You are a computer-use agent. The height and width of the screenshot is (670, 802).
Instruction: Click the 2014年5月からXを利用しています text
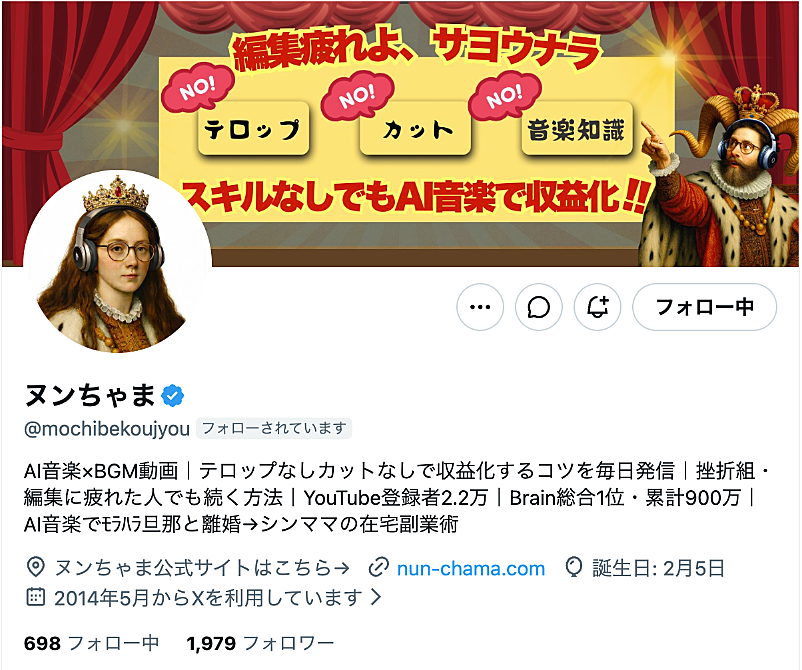point(208,597)
